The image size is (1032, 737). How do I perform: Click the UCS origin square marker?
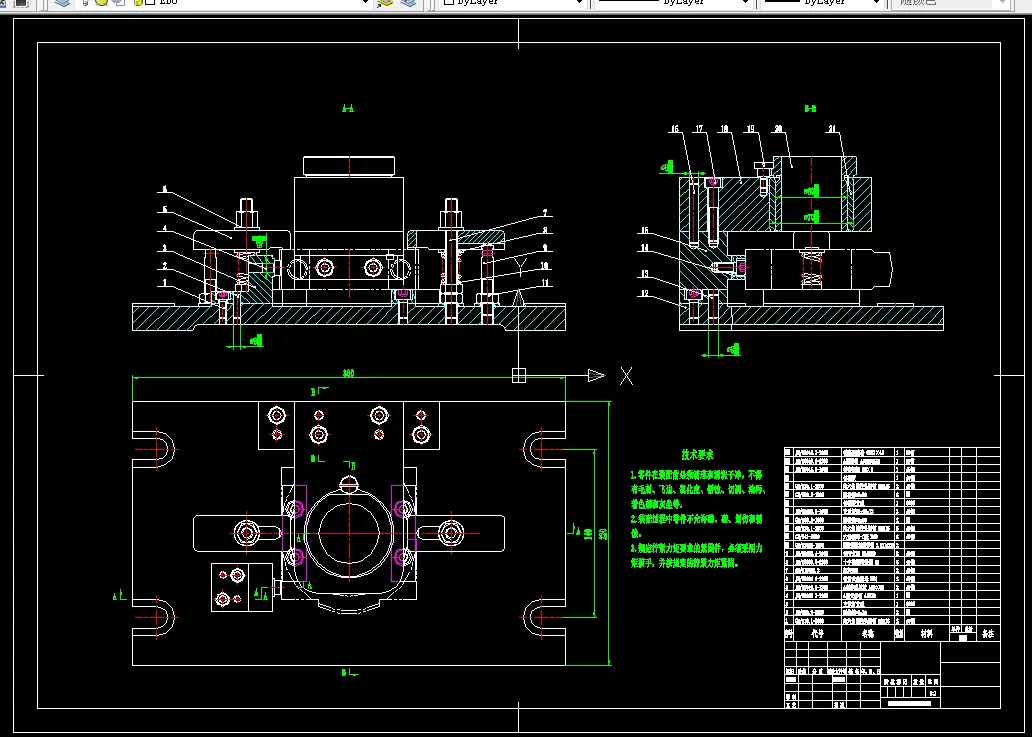(x=519, y=375)
